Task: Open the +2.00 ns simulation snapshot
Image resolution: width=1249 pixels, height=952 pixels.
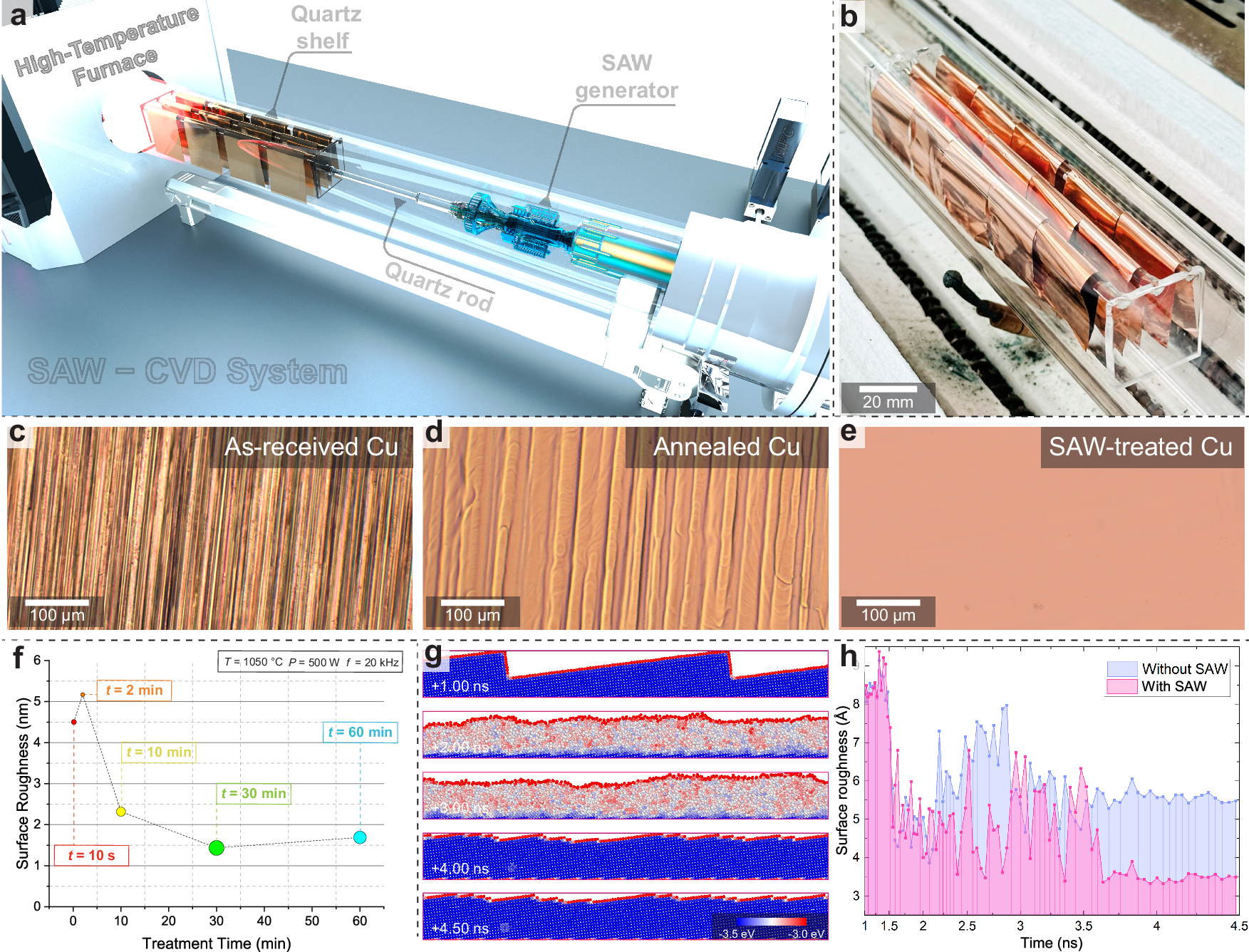Action: pyautogui.click(x=625, y=734)
